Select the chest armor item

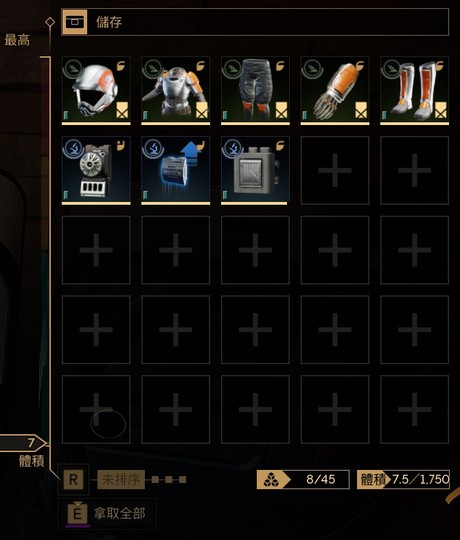pos(176,91)
